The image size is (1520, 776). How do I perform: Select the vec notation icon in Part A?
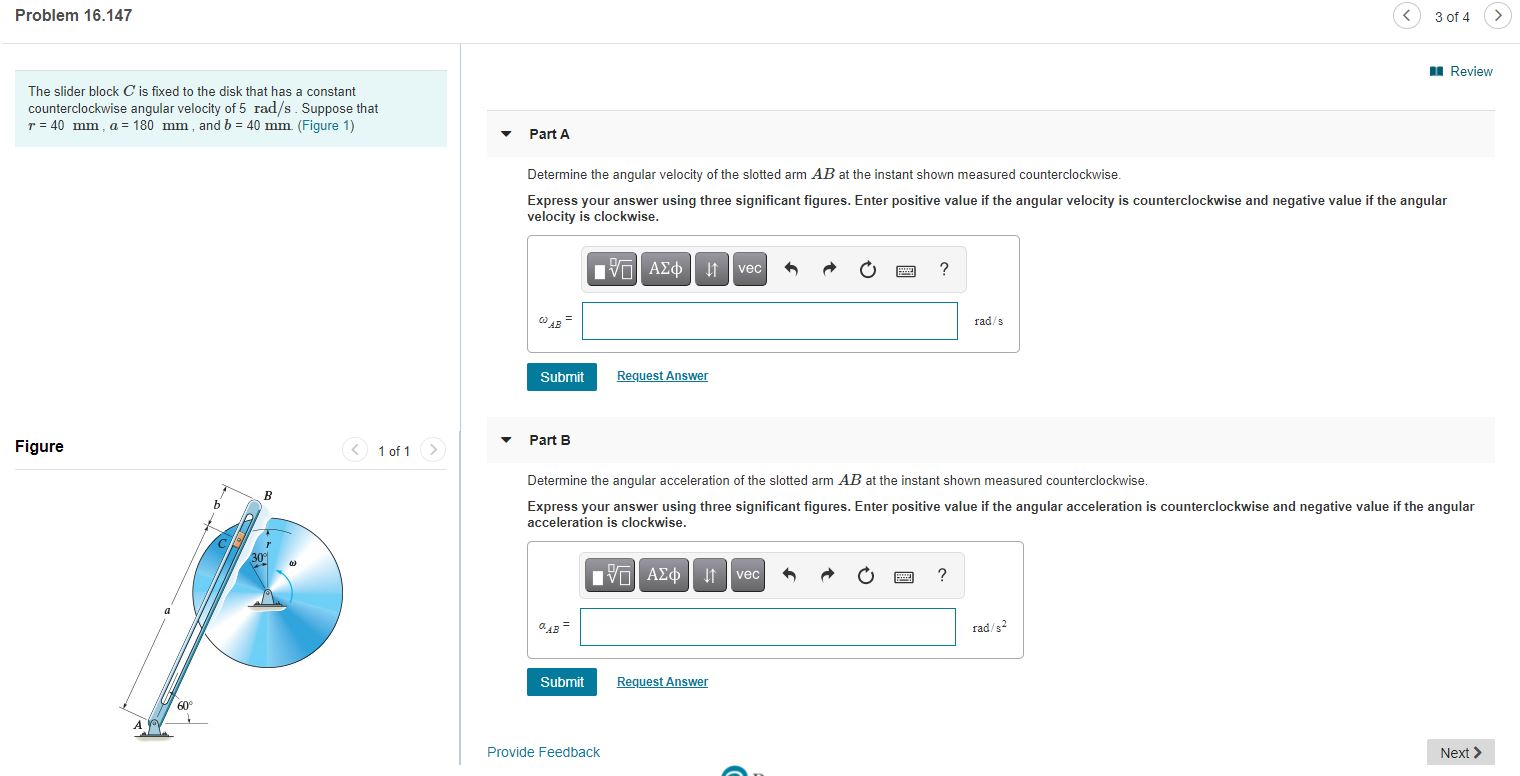748,268
